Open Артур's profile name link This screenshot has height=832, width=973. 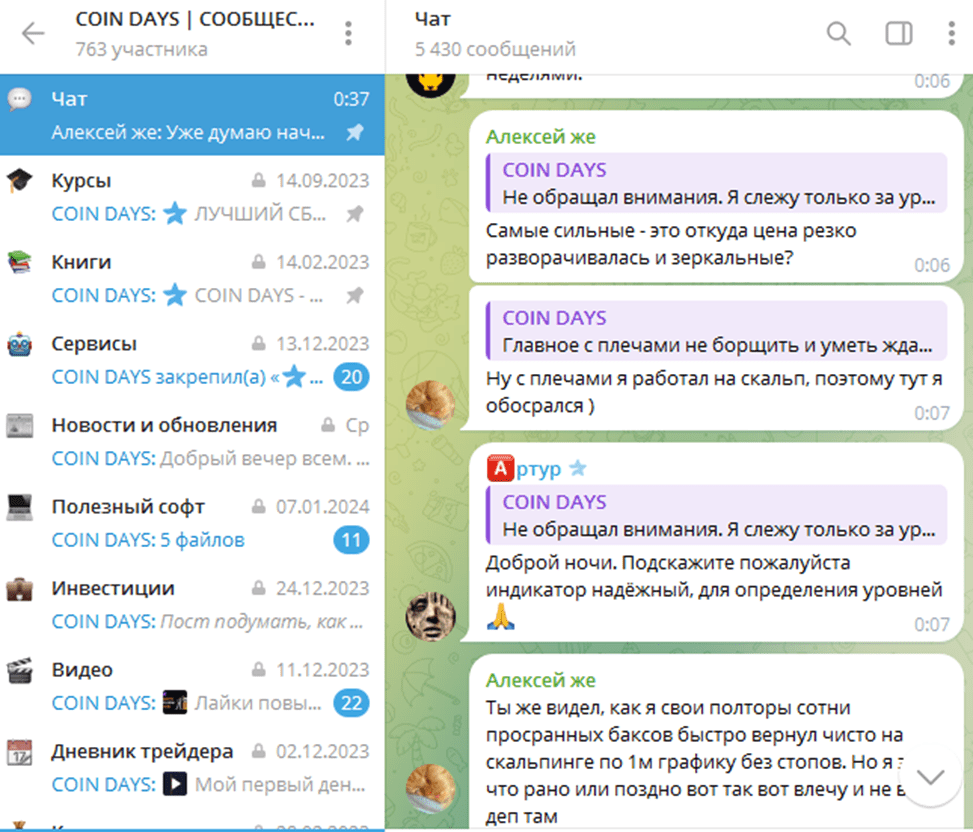(539, 469)
